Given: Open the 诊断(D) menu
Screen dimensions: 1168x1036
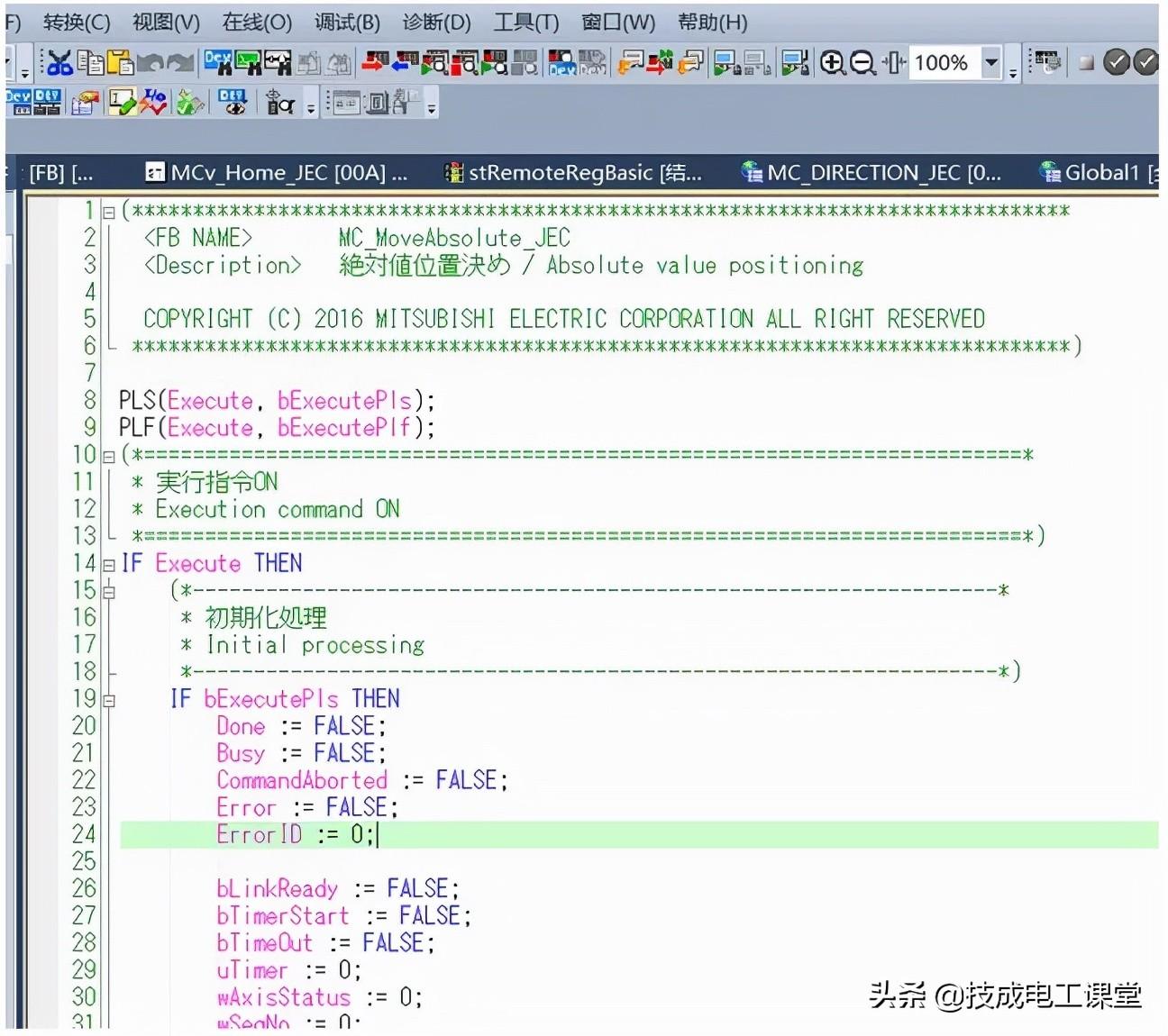Looking at the screenshot, I should tap(436, 22).
